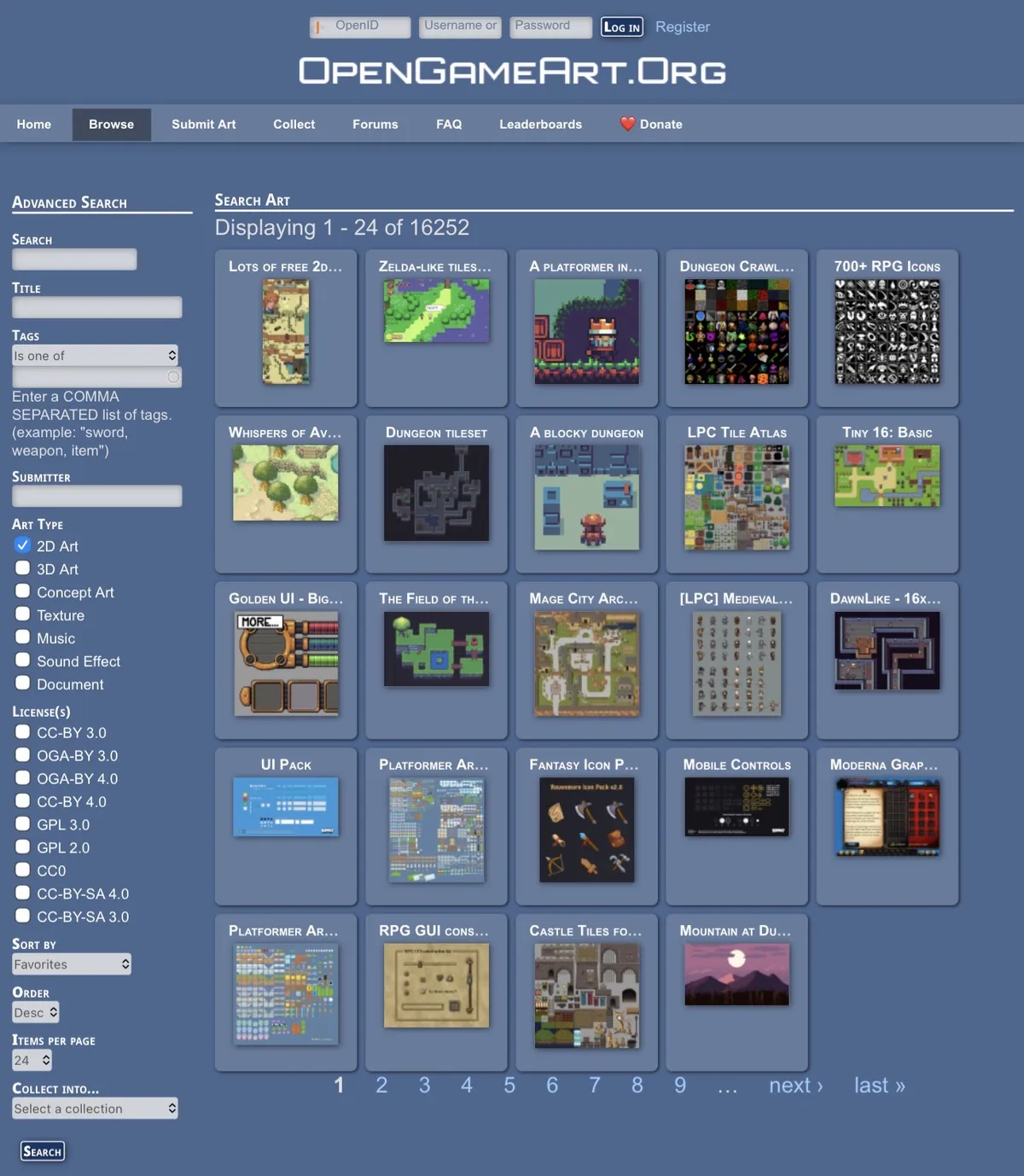The height and width of the screenshot is (1176, 1024).
Task: Open LPC Tile Atlas thumbnail image
Action: [x=736, y=498]
